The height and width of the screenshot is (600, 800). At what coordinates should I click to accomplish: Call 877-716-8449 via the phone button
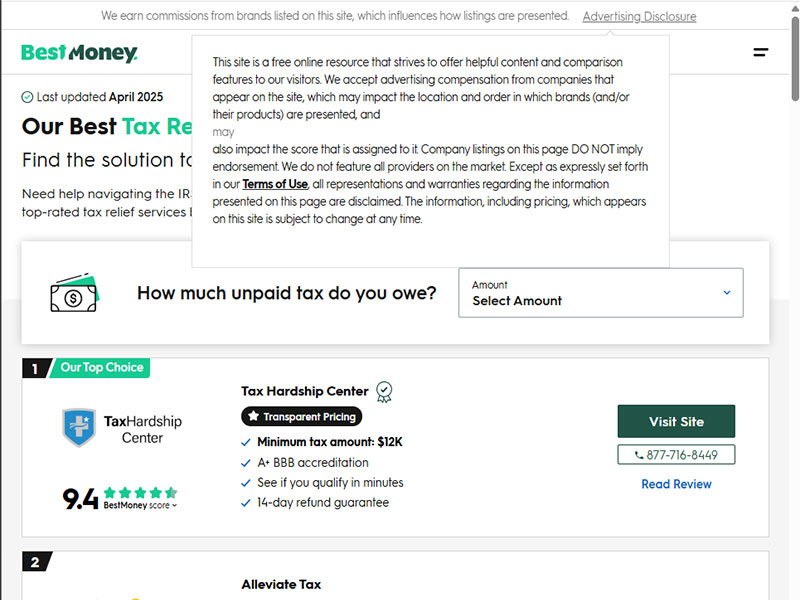[x=676, y=455]
